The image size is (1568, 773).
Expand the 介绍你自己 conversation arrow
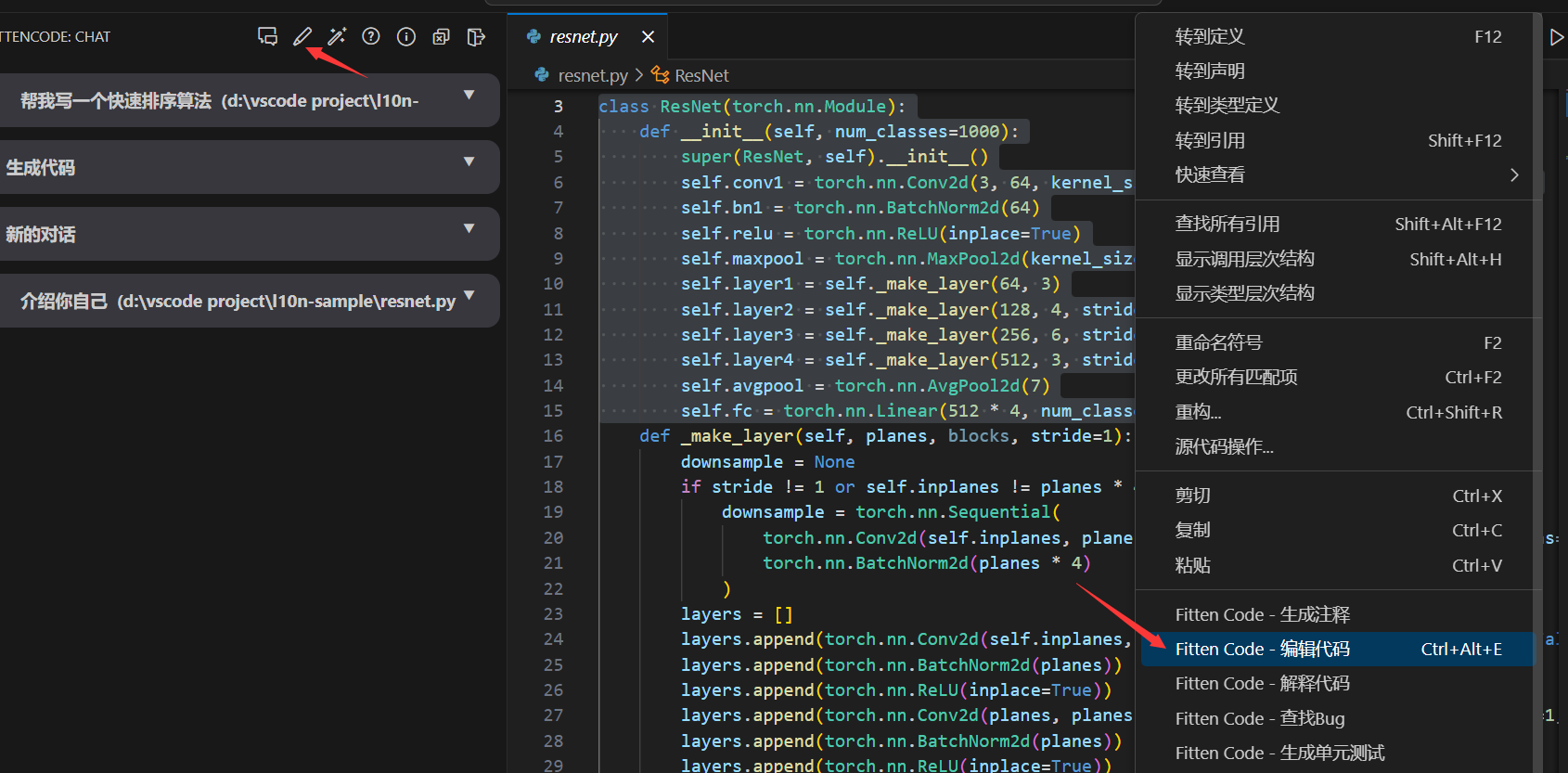(469, 295)
